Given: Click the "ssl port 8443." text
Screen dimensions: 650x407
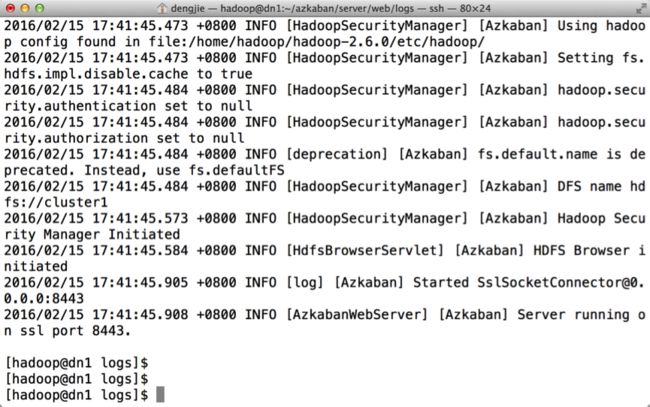Looking at the screenshot, I should pyautogui.click(x=75, y=331).
